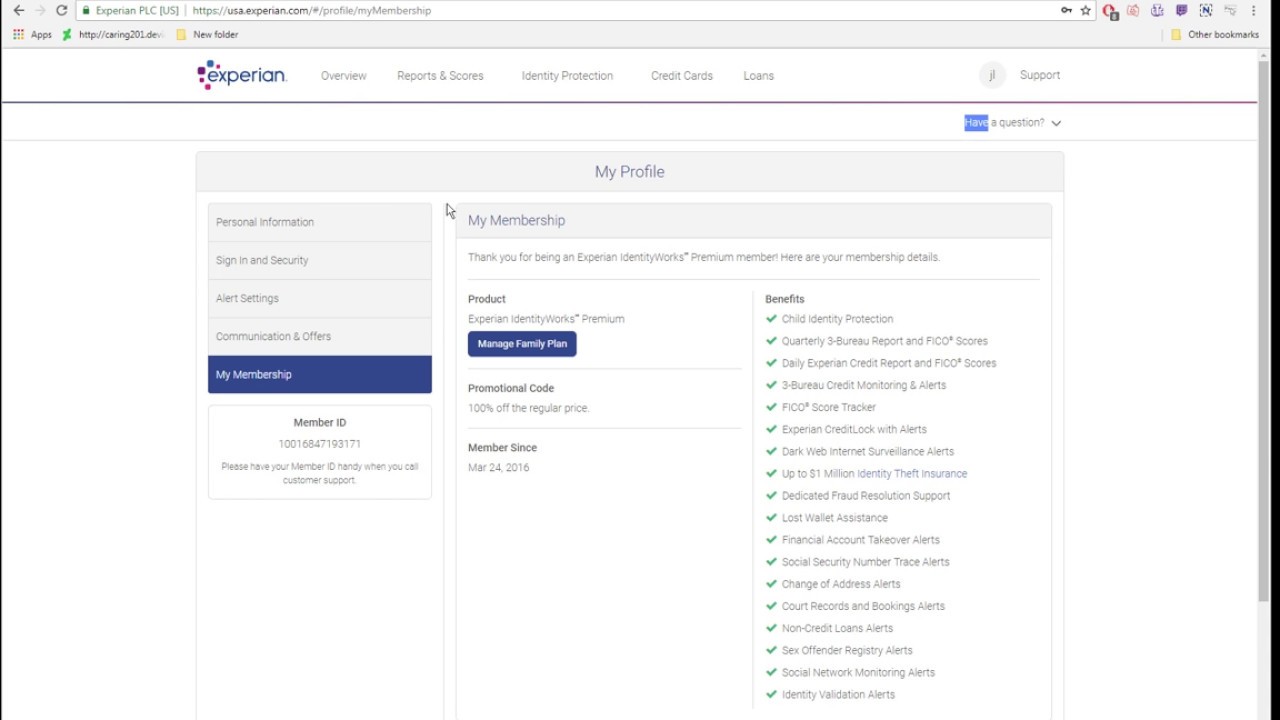Click the Experian logo
Viewport: 1280px width, 720px height.
(241, 74)
